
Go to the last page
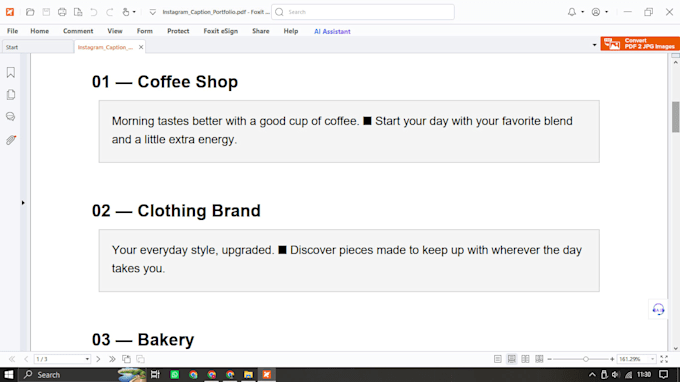112,359
